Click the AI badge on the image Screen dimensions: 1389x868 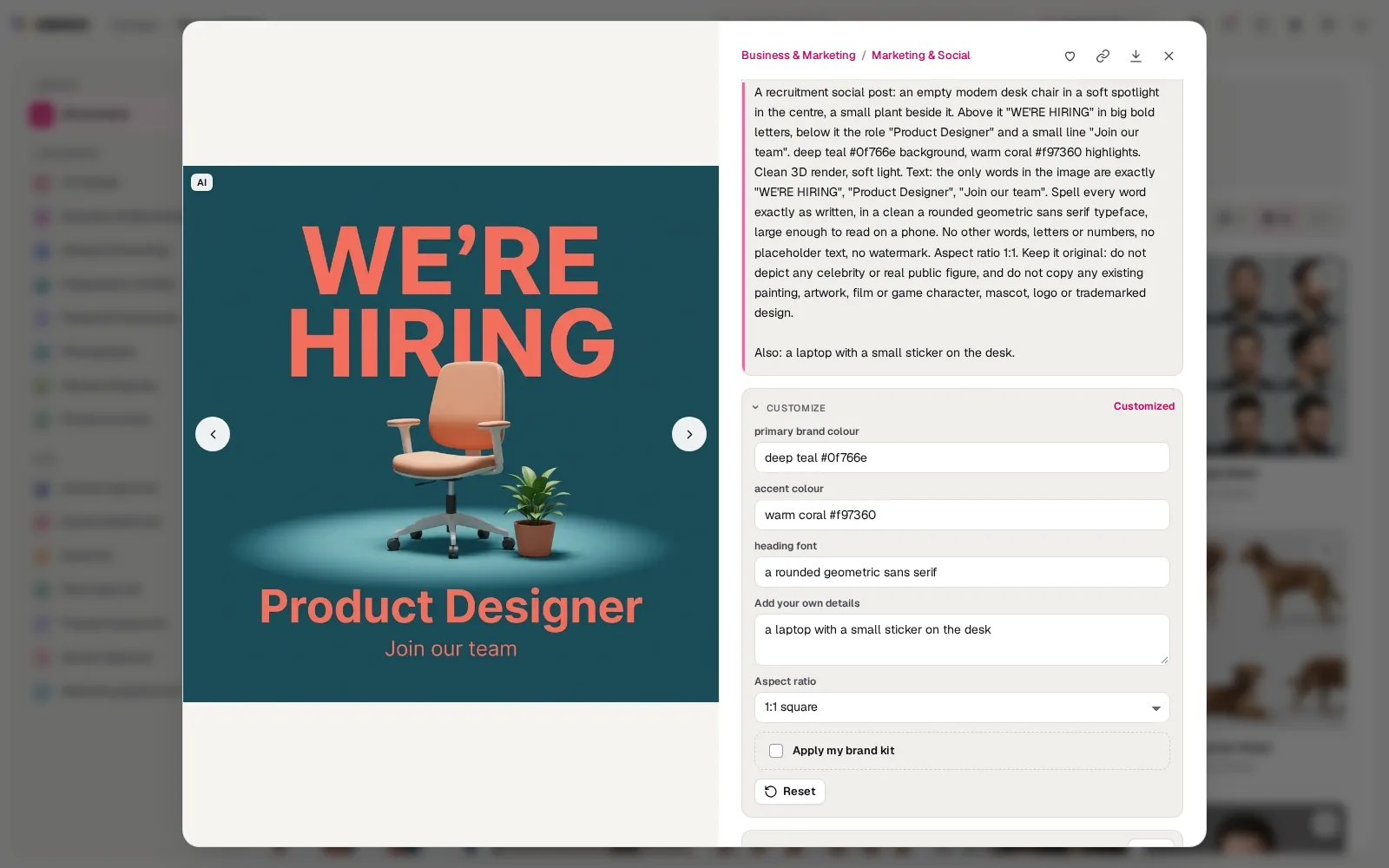201,182
